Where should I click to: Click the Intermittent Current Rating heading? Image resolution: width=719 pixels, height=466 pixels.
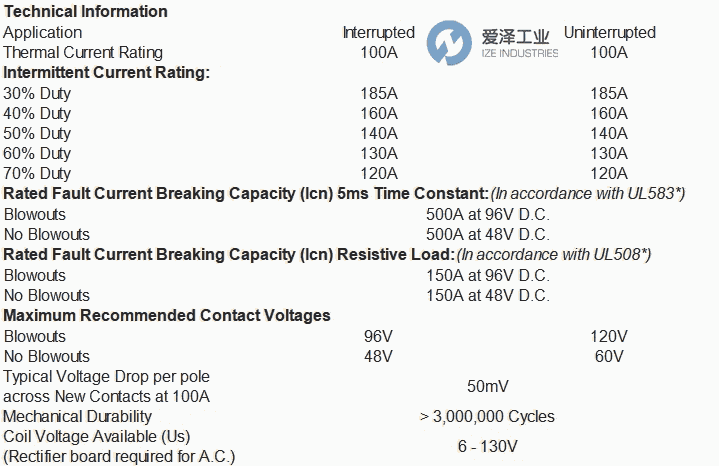[x=106, y=72]
